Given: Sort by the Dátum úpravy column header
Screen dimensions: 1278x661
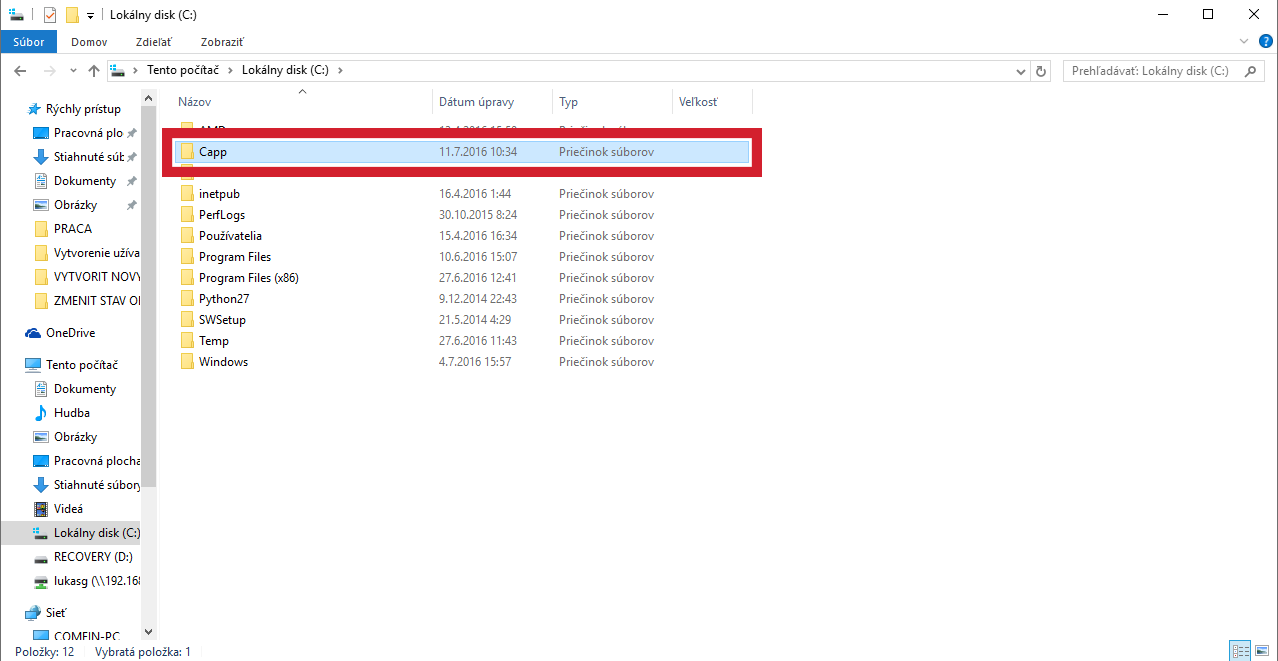Looking at the screenshot, I should coord(476,102).
